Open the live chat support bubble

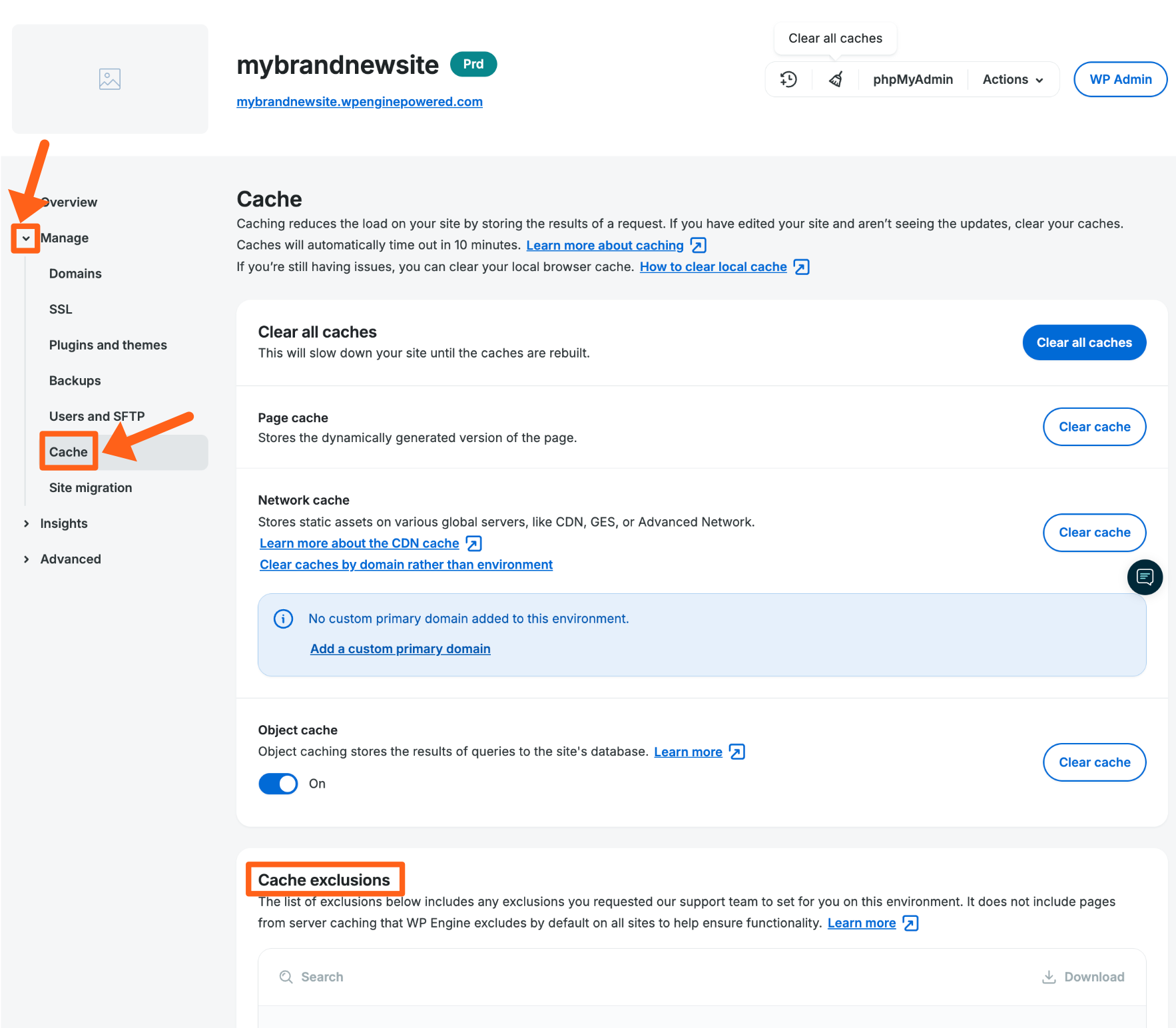(1144, 577)
